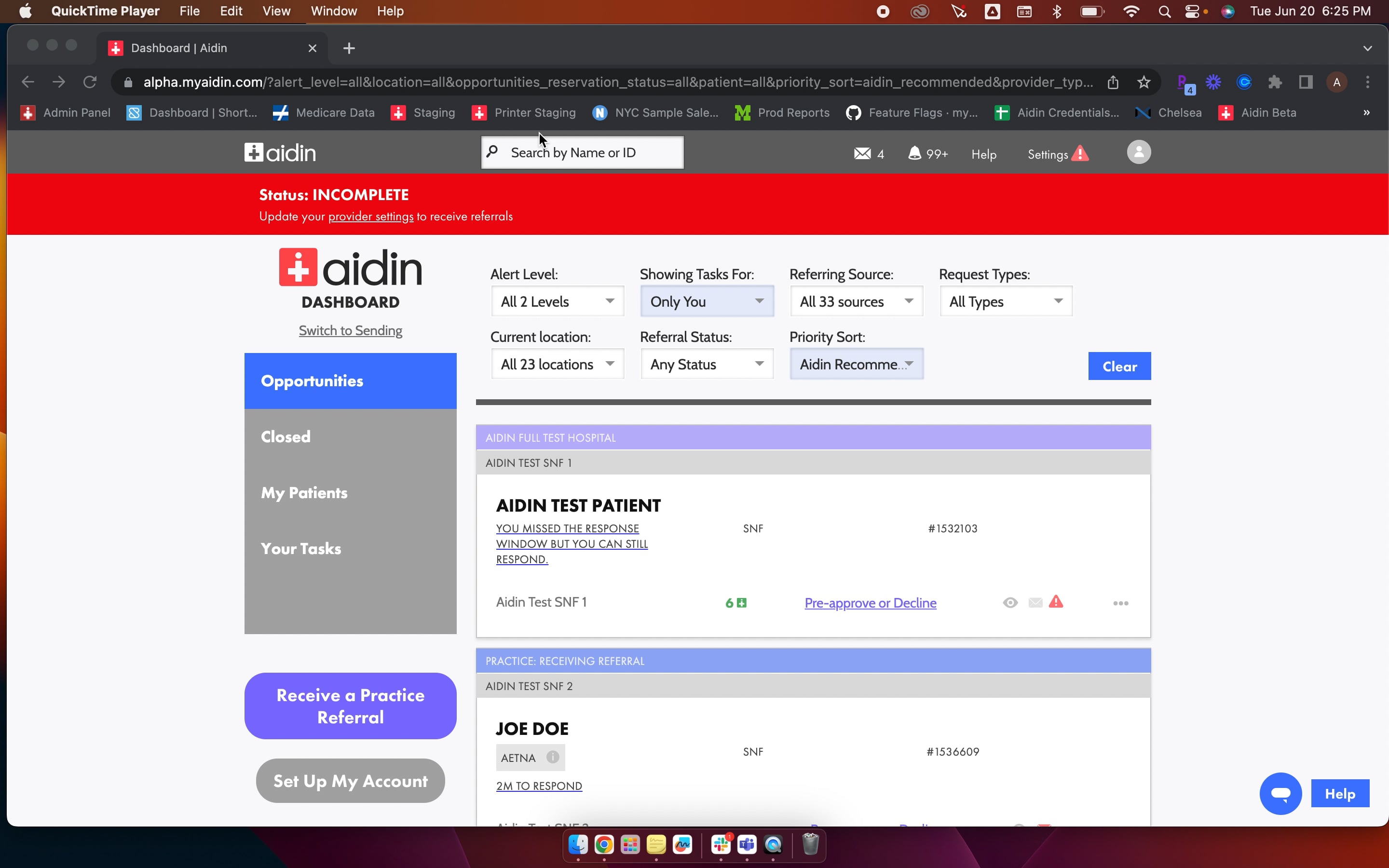Image resolution: width=1389 pixels, height=868 pixels.
Task: Switch to the Closed tab in the sidebar
Action: (285, 436)
